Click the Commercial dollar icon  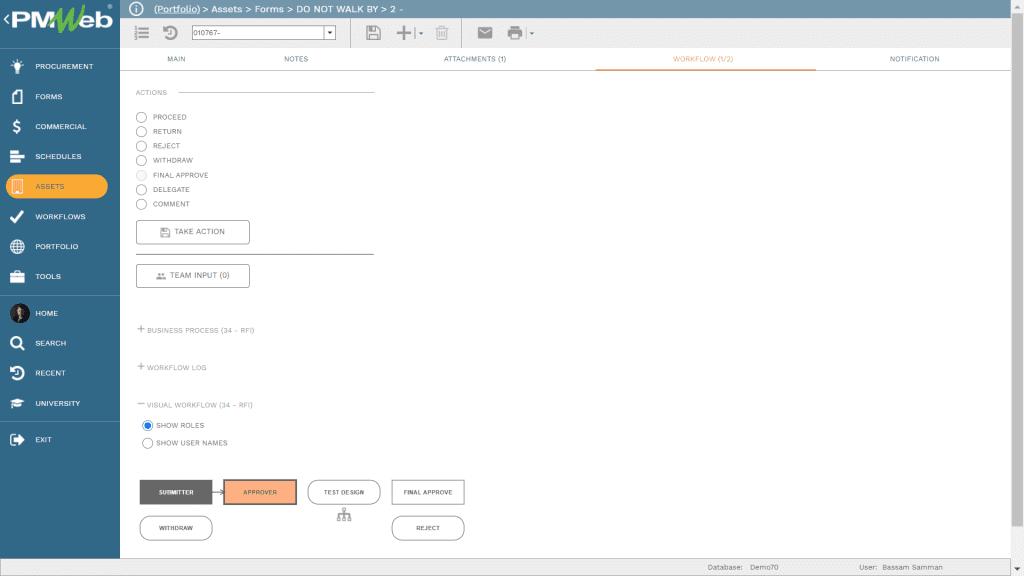point(17,127)
